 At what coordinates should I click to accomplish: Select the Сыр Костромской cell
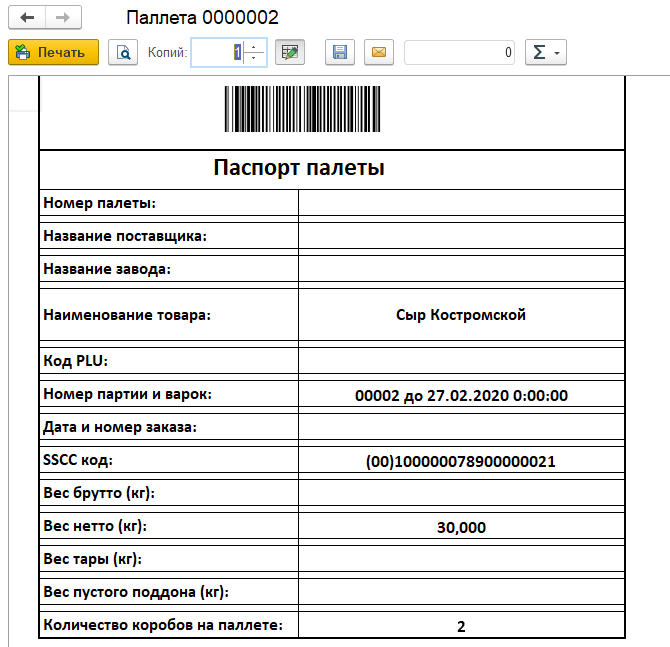click(461, 315)
